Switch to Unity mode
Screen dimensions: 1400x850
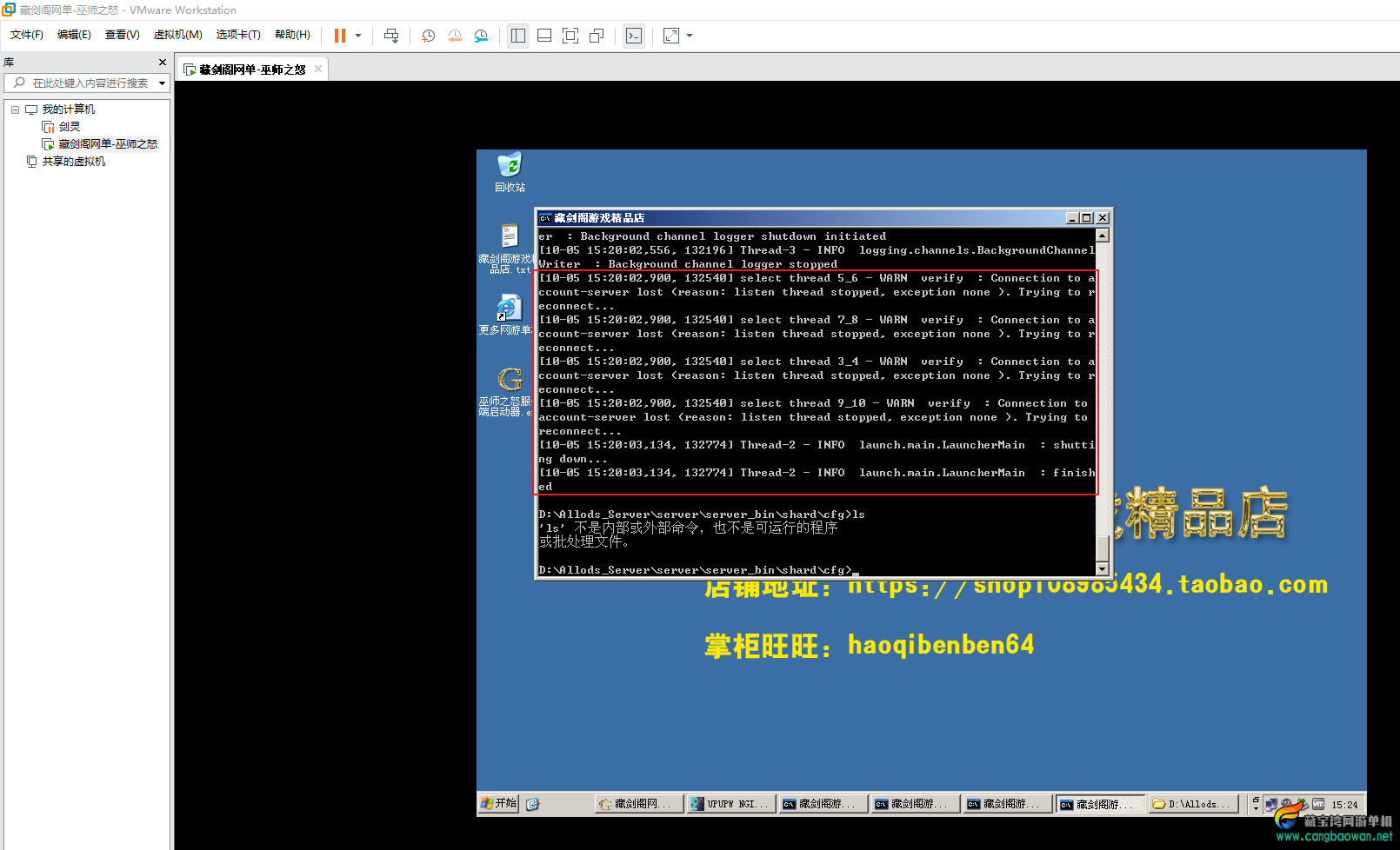click(x=597, y=36)
